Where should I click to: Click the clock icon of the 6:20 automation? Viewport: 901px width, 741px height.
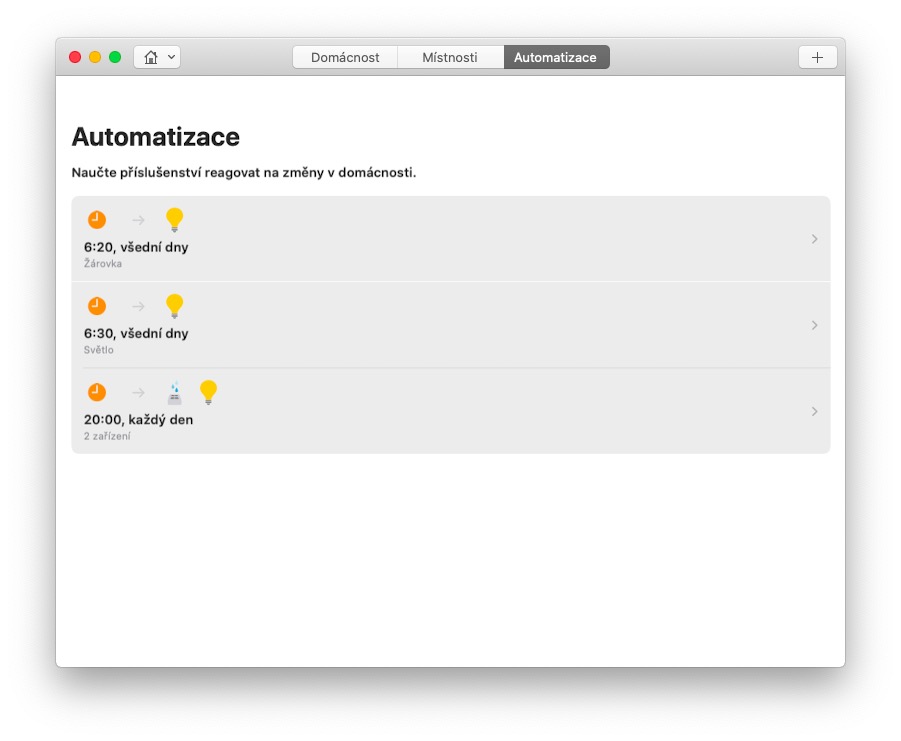96,220
